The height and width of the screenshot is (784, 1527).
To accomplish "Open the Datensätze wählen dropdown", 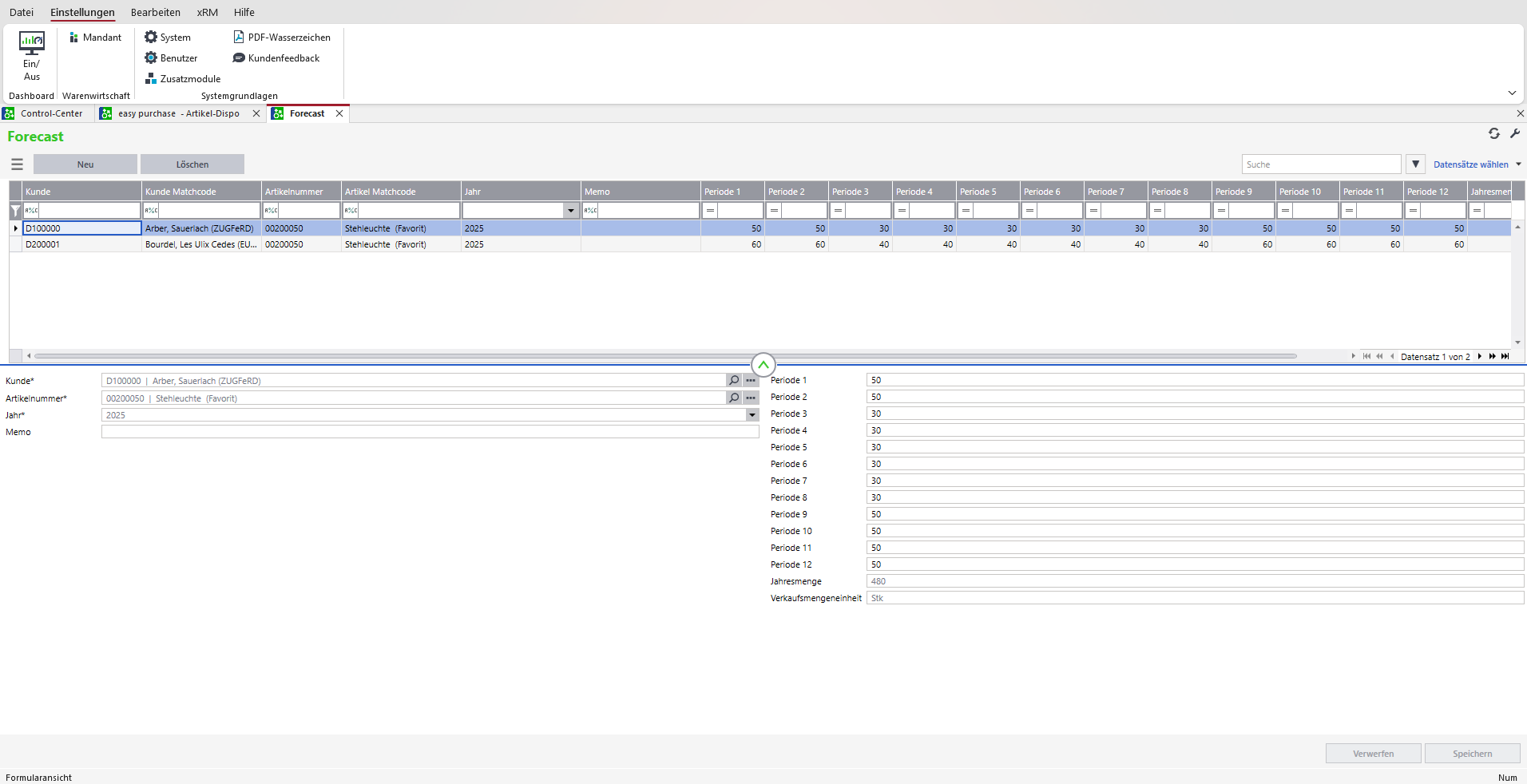I will click(1477, 164).
